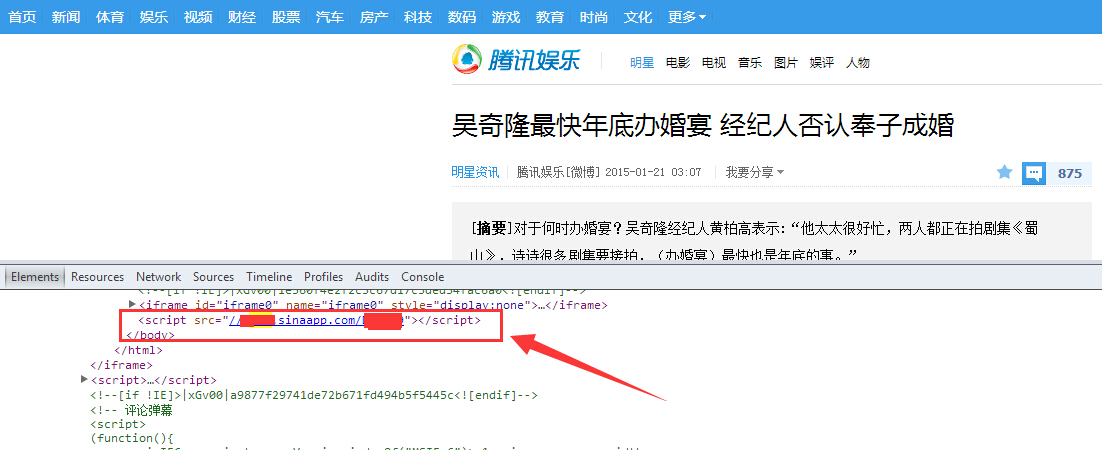The width and height of the screenshot is (1102, 450).
Task: Select the 评论弹幕 comment line
Action: (x=131, y=410)
